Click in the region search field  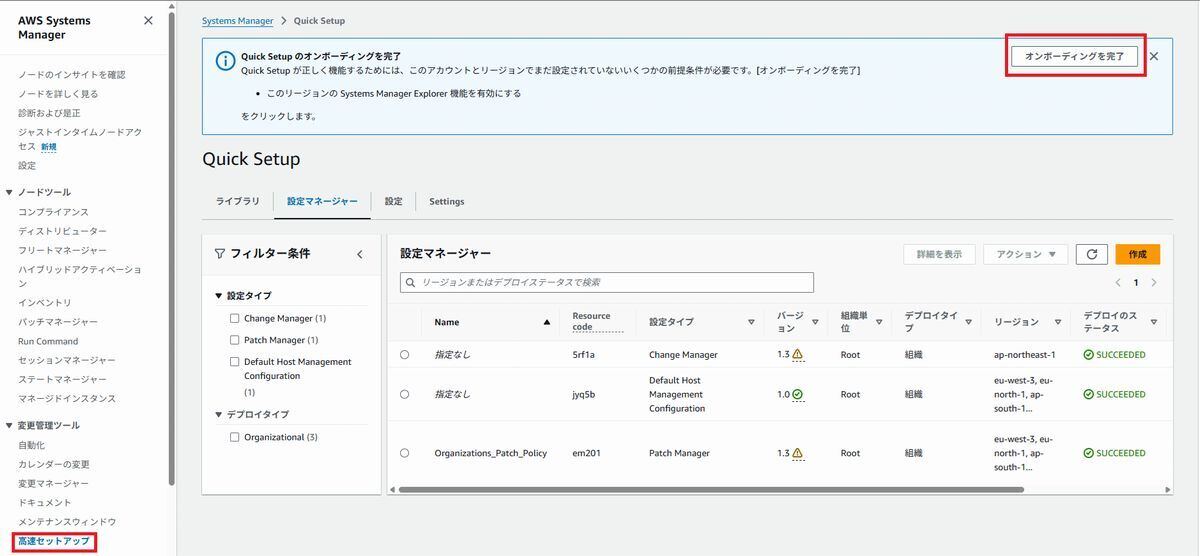[x=607, y=283]
